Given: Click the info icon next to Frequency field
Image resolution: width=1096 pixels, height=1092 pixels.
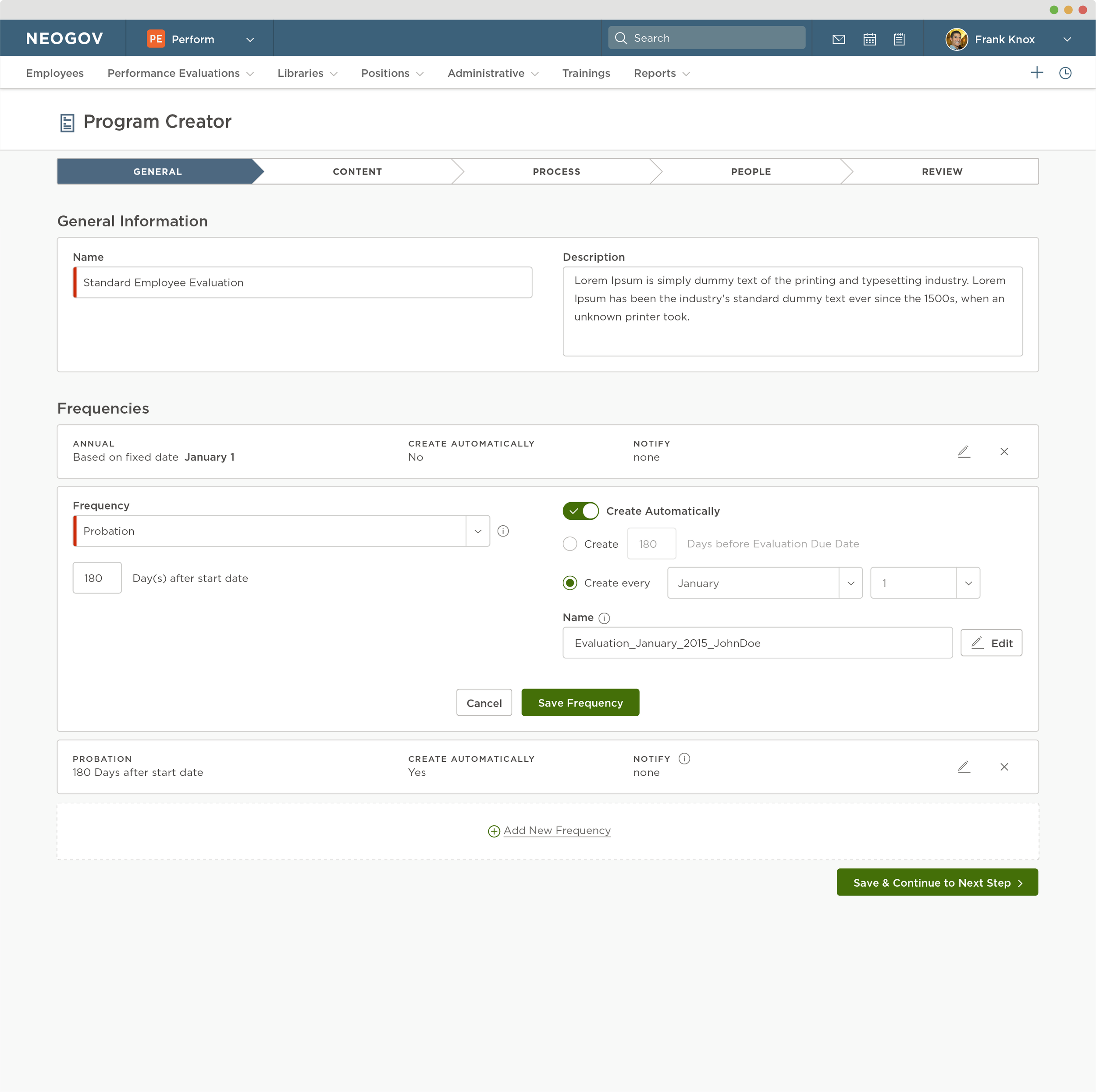Looking at the screenshot, I should [x=504, y=530].
